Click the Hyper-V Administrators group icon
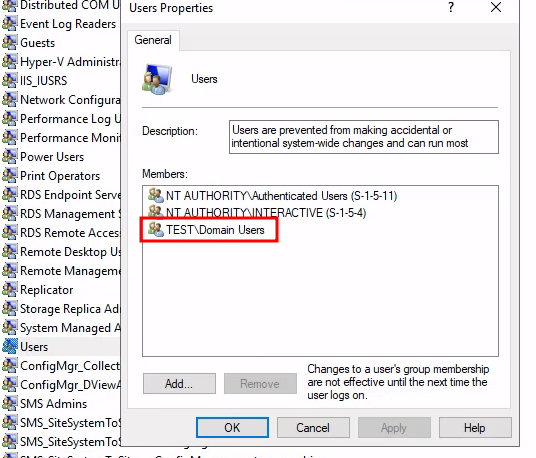This screenshot has height=458, width=536. pyautogui.click(x=9, y=62)
